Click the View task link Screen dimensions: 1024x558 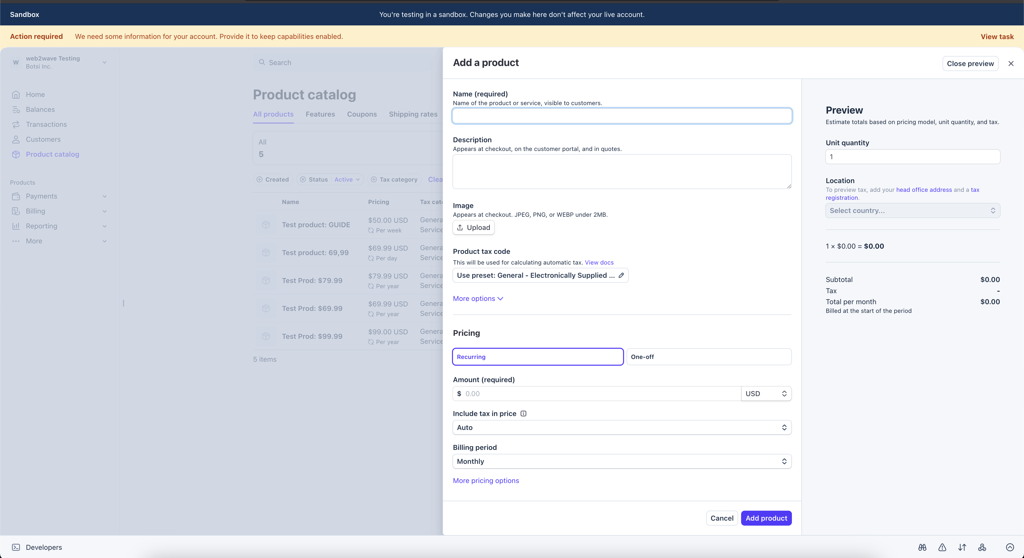click(x=997, y=37)
